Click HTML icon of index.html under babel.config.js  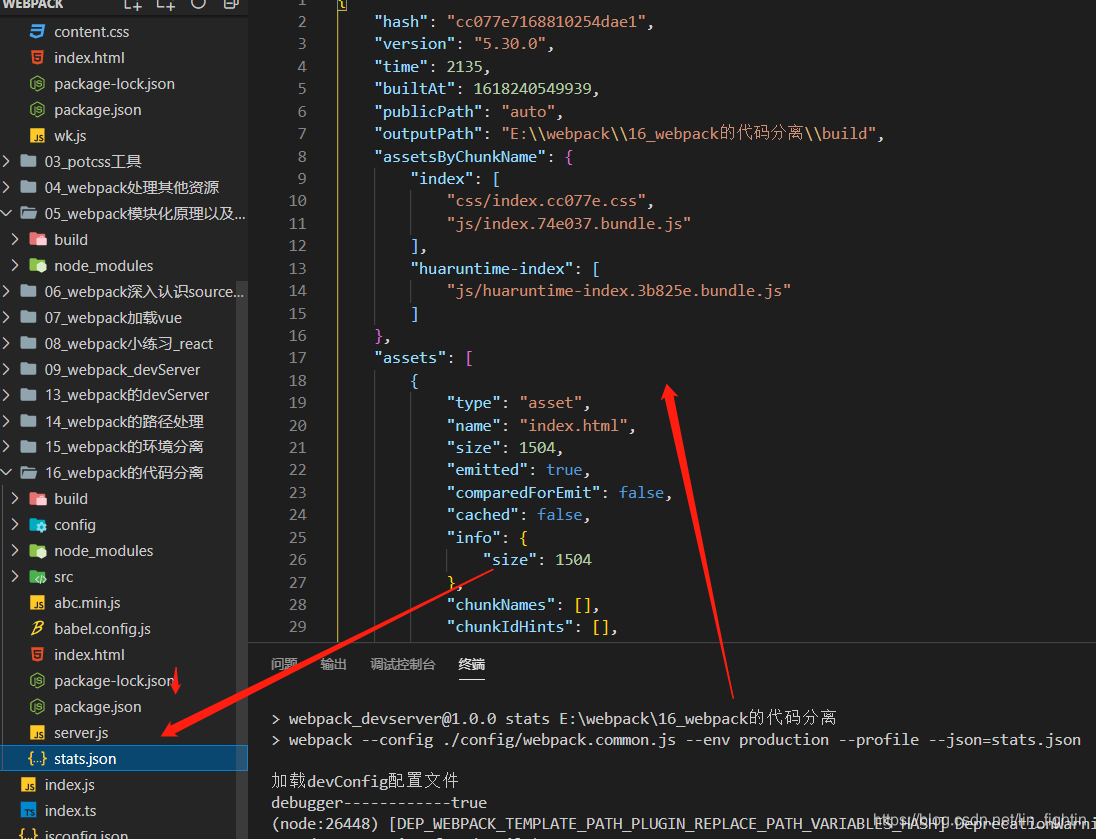click(37, 654)
